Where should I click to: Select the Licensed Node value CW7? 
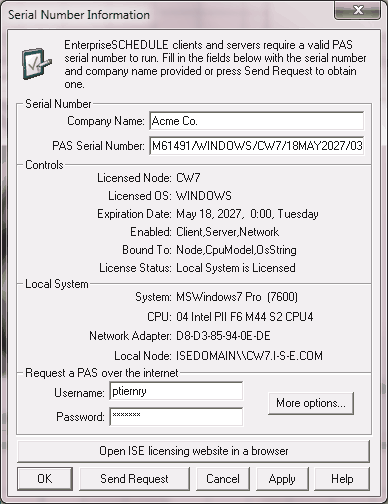188,178
